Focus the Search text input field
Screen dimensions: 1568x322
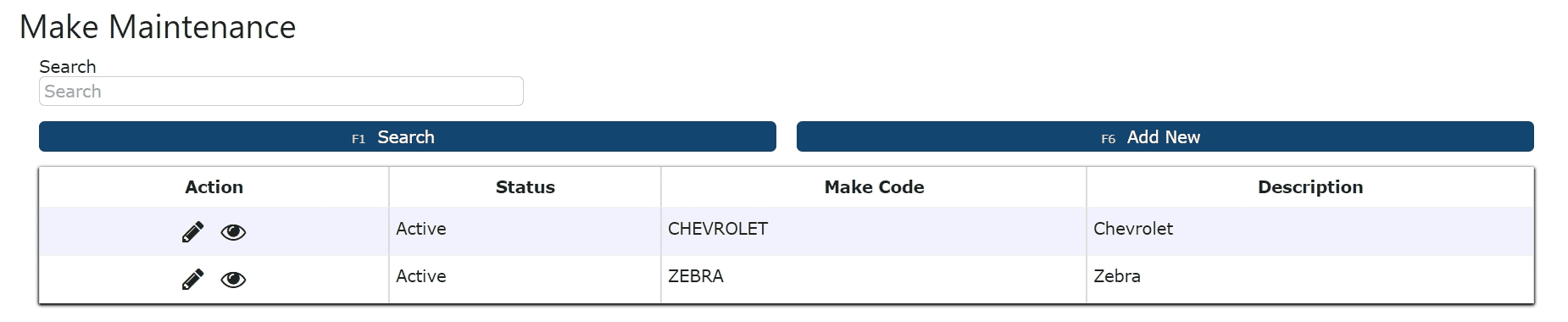point(281,92)
